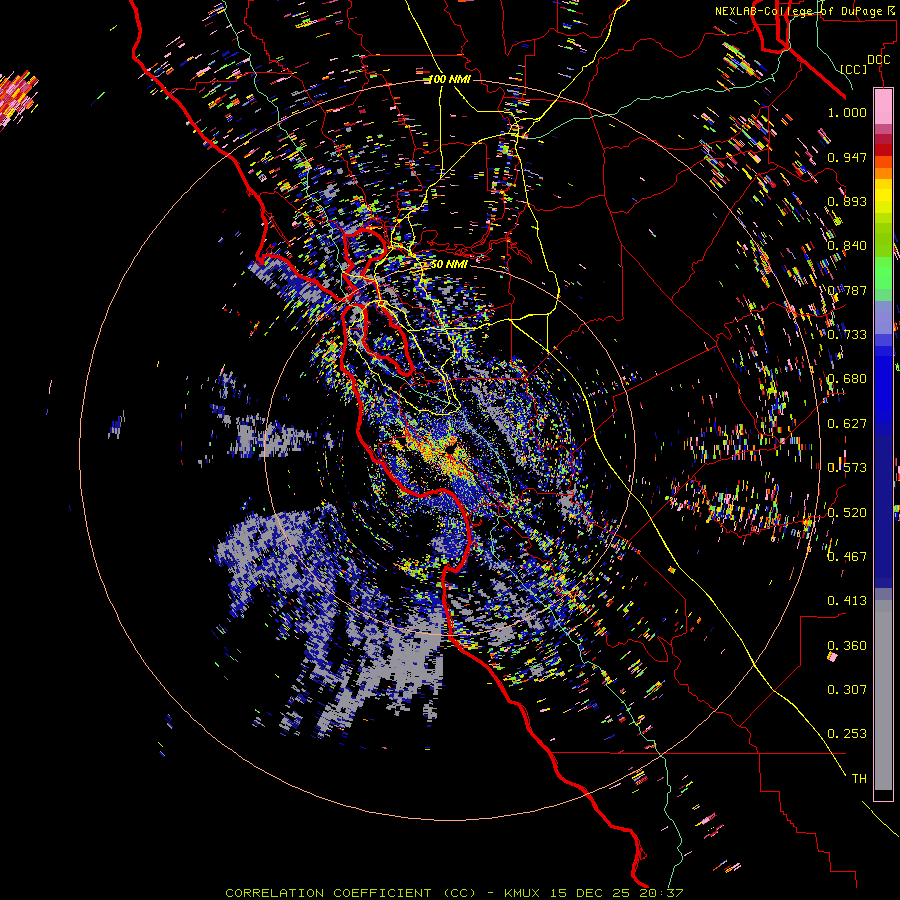This screenshot has height=900, width=900.
Task: Click the pink-red echo cluster at the upper-left edge
Action: click(17, 98)
